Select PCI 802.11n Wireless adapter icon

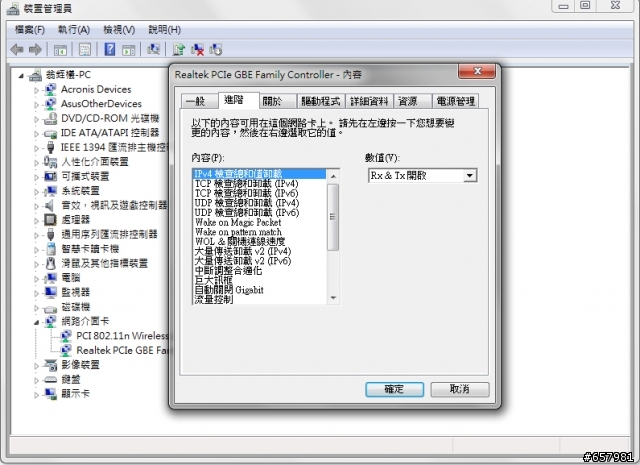pyautogui.click(x=65, y=336)
